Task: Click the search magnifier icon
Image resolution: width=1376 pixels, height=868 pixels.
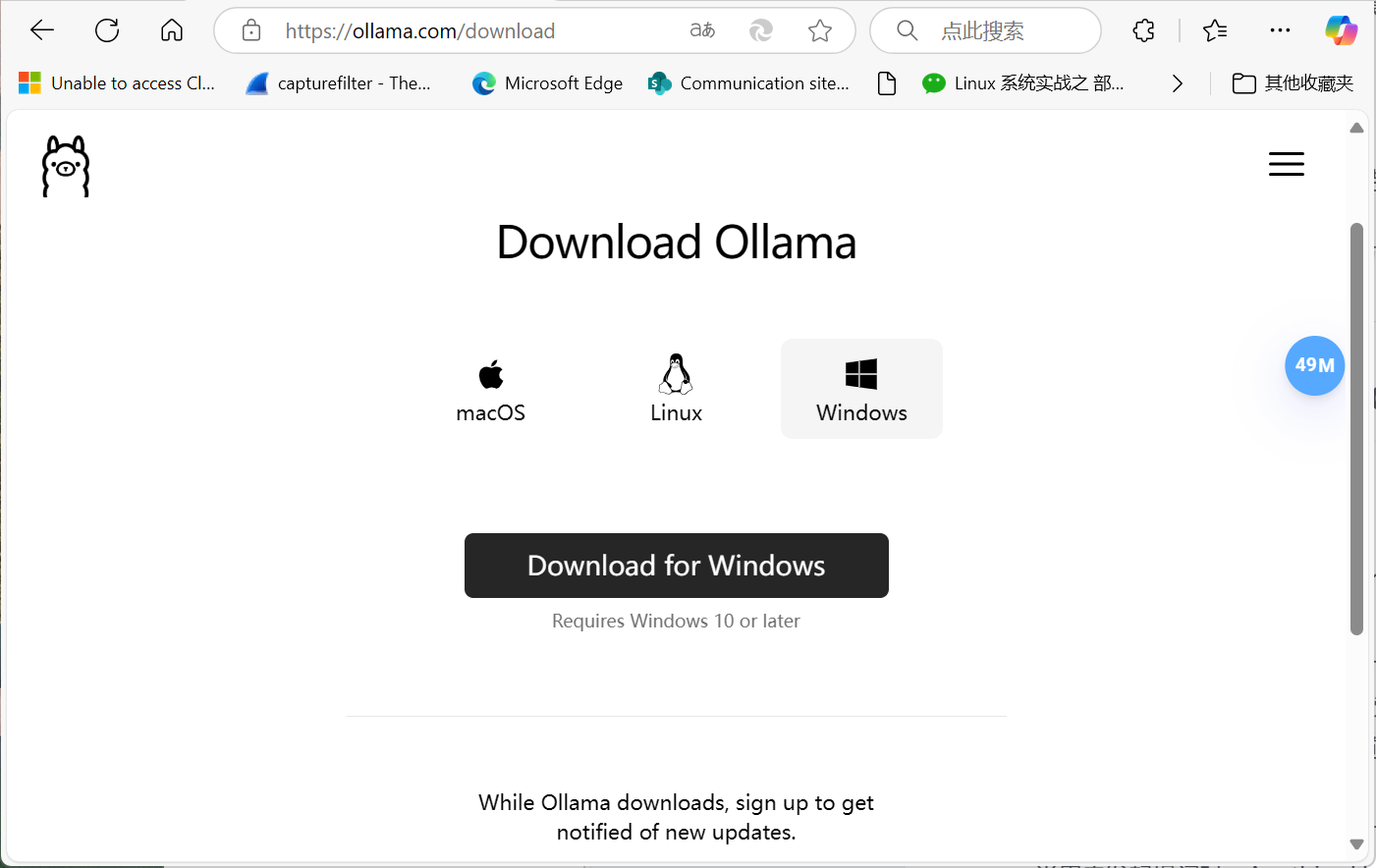Action: (908, 30)
